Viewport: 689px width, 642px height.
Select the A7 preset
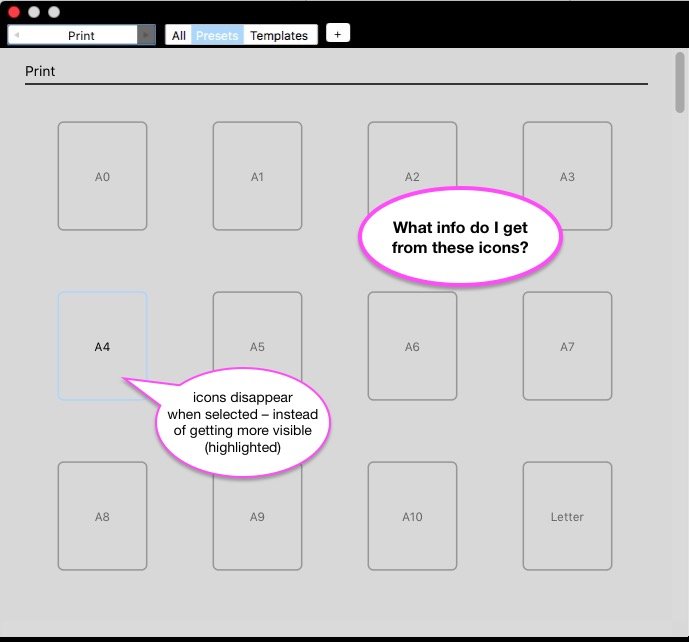tap(567, 346)
